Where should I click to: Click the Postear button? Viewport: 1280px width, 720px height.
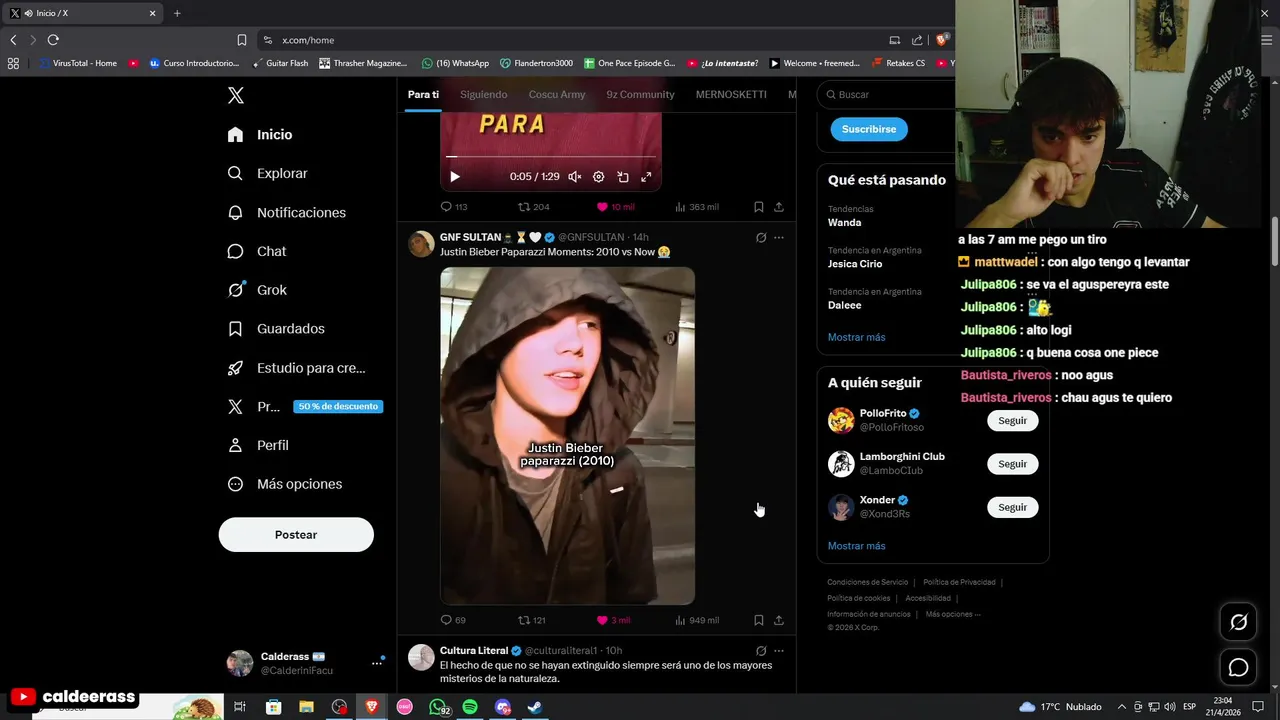[x=296, y=535]
